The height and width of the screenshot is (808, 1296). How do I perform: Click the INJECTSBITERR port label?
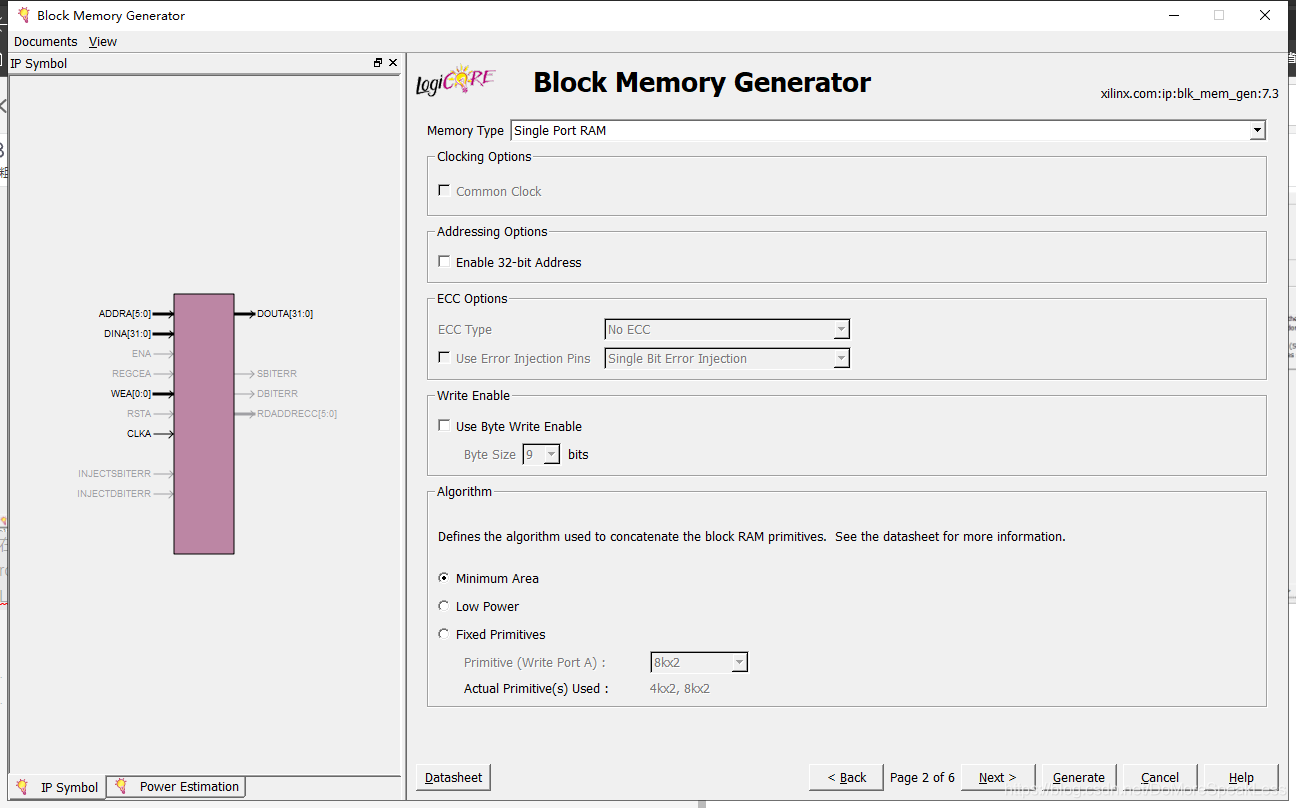click(115, 474)
